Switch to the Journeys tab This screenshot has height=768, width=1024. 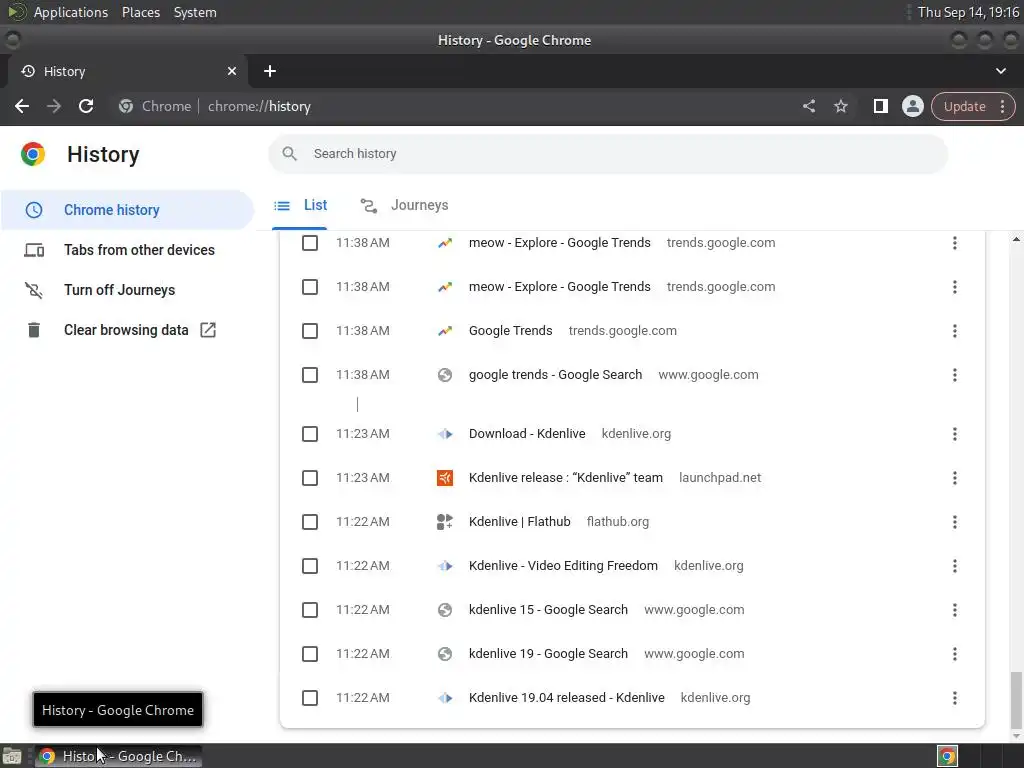[404, 206]
